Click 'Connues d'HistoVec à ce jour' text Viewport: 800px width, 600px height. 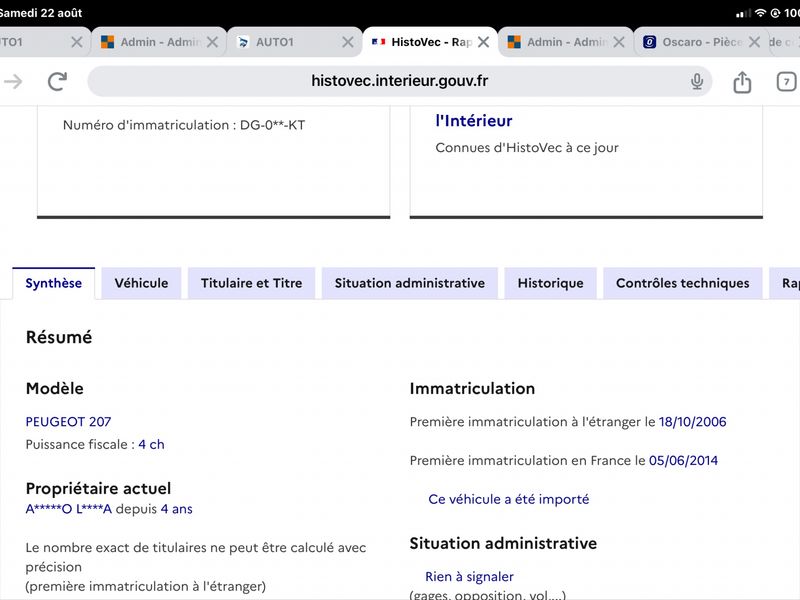pos(527,148)
